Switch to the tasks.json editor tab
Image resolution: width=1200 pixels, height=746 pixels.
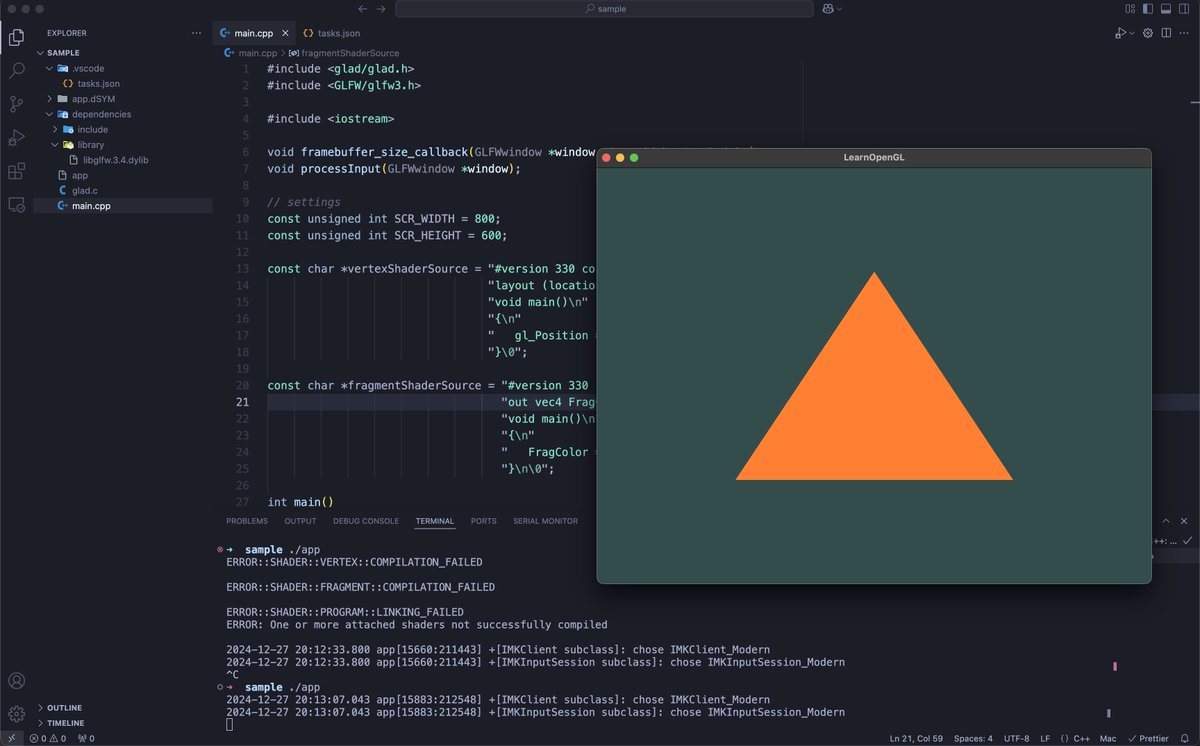tap(330, 33)
